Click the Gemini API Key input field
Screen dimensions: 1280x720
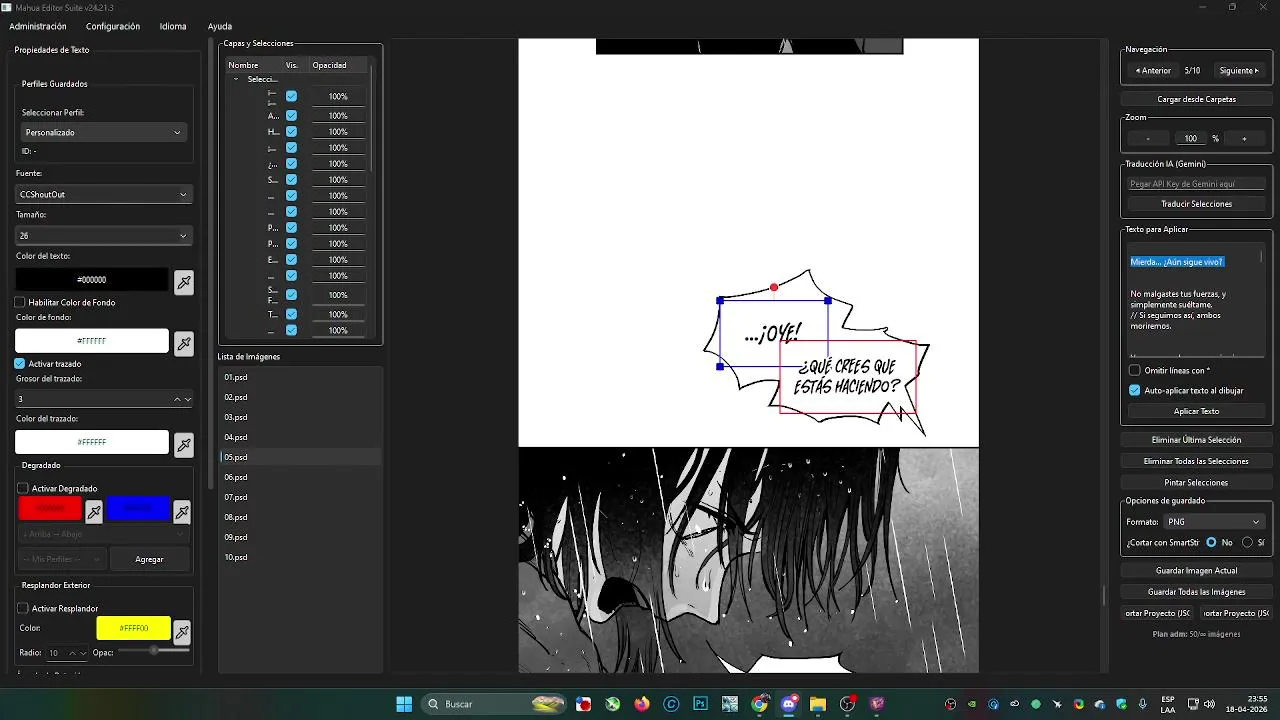[1196, 184]
